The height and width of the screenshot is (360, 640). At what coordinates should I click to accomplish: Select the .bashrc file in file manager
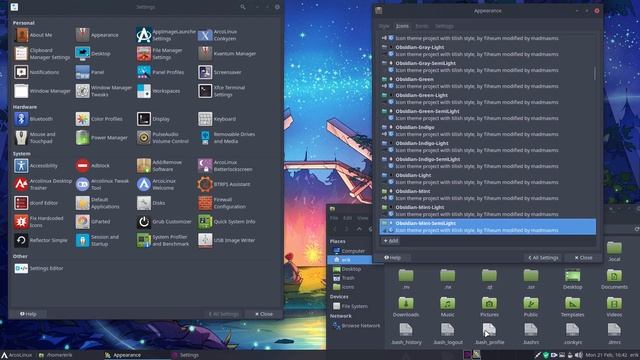click(x=531, y=334)
